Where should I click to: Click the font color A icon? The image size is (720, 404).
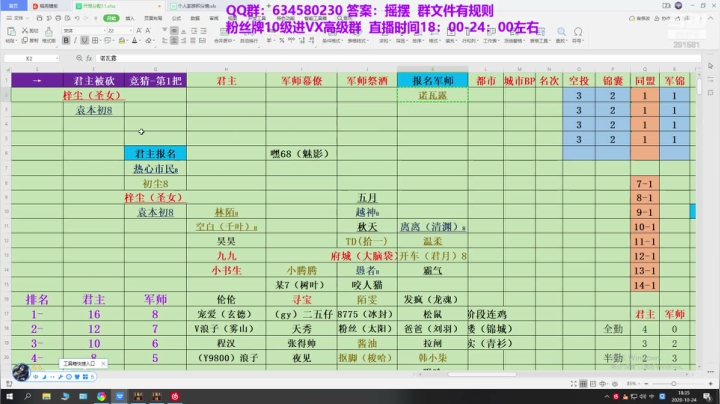coord(135,40)
